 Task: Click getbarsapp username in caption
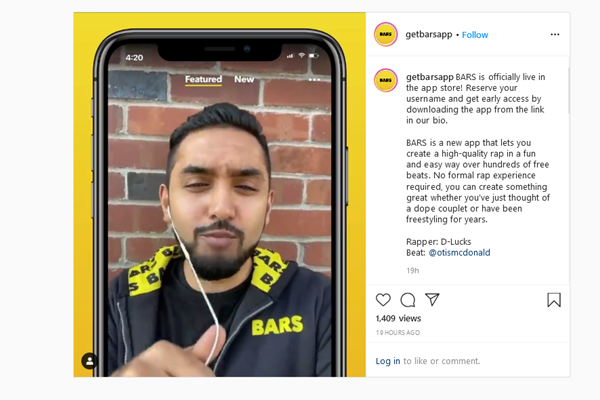[430, 77]
